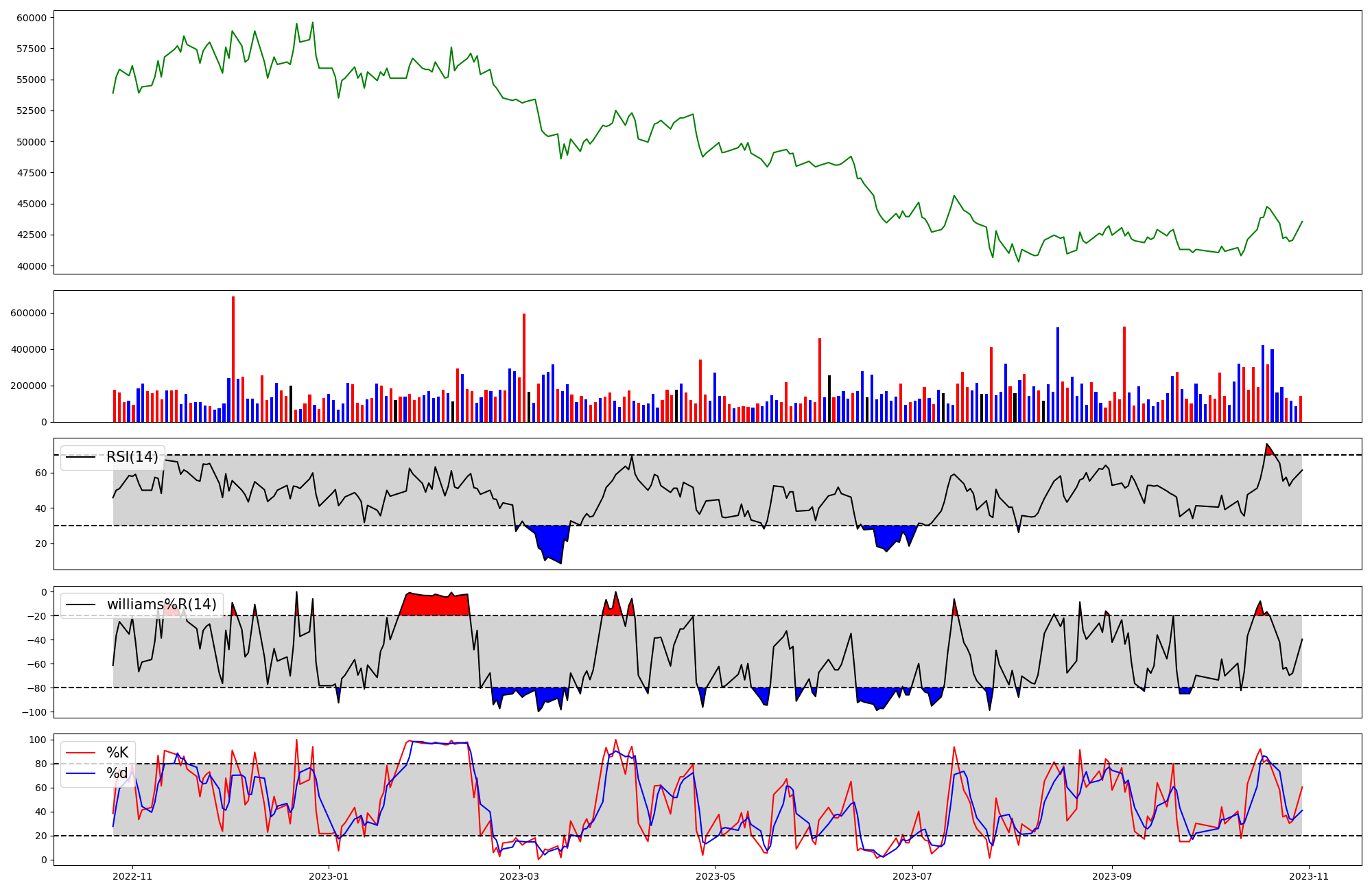Click the 60000 price axis label
The image size is (1372, 892).
tap(32, 18)
